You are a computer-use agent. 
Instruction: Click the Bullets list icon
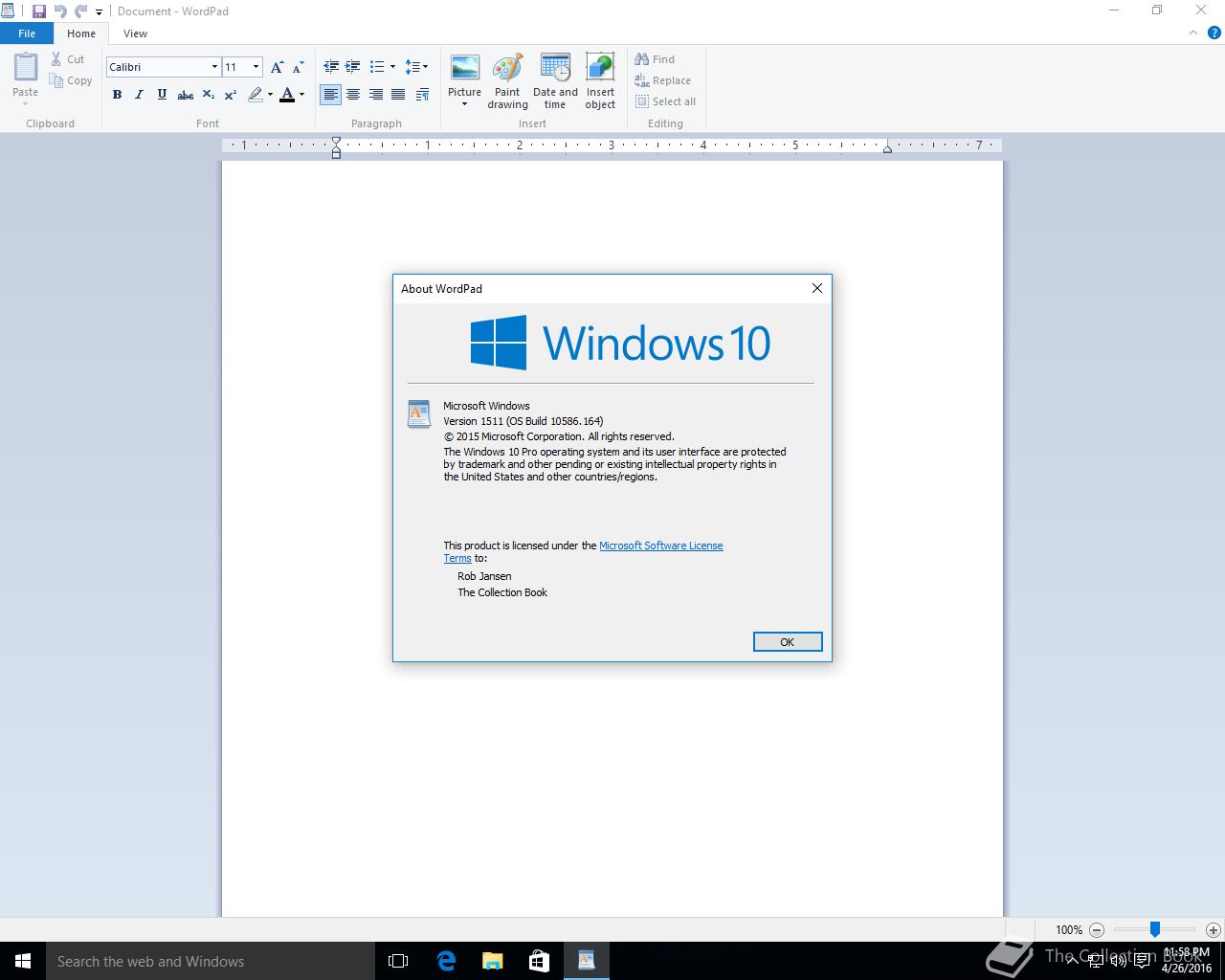(377, 67)
